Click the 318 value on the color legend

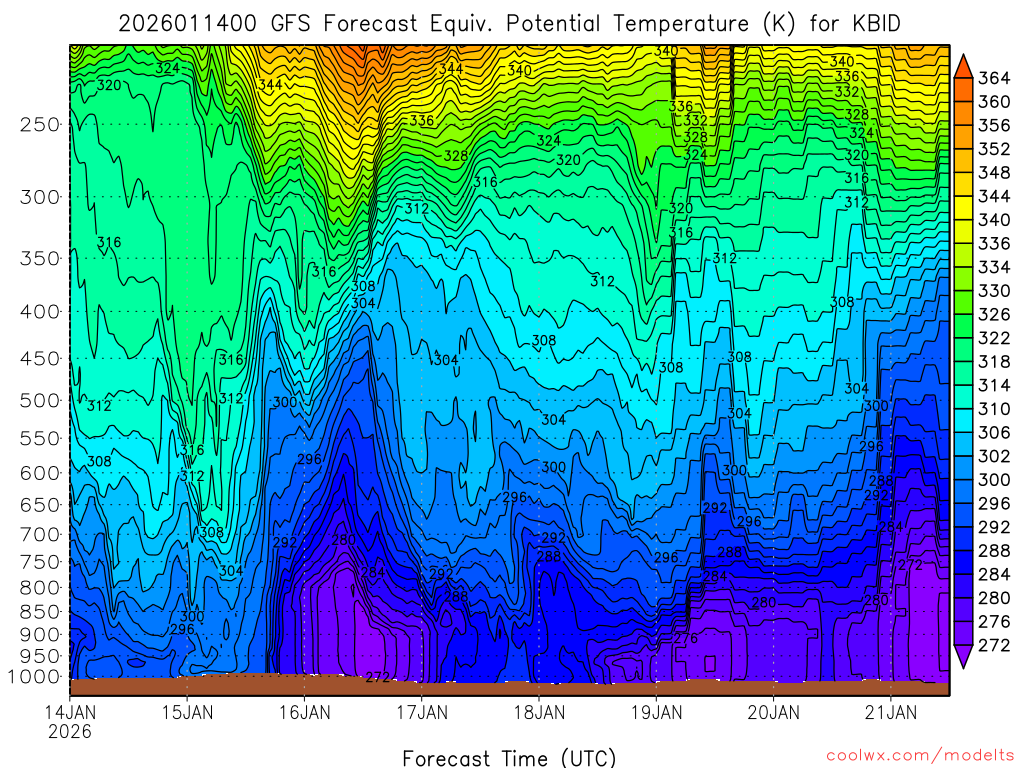[994, 362]
